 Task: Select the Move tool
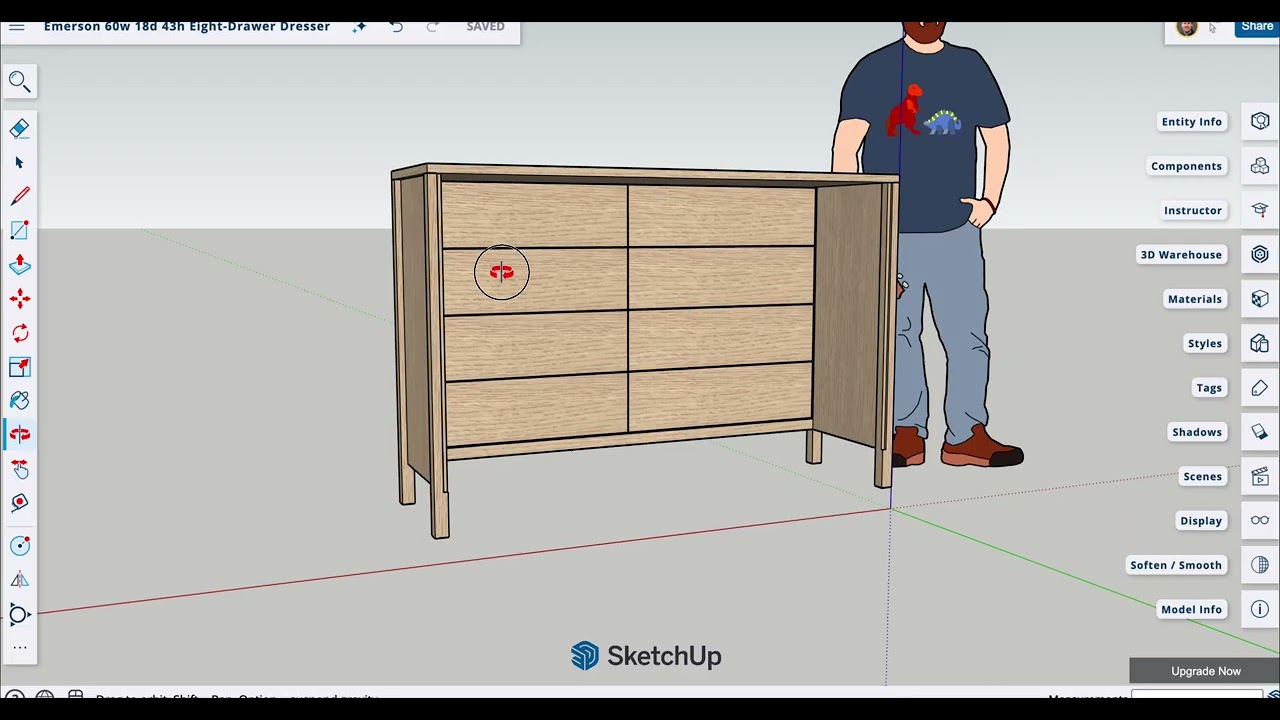(19, 298)
